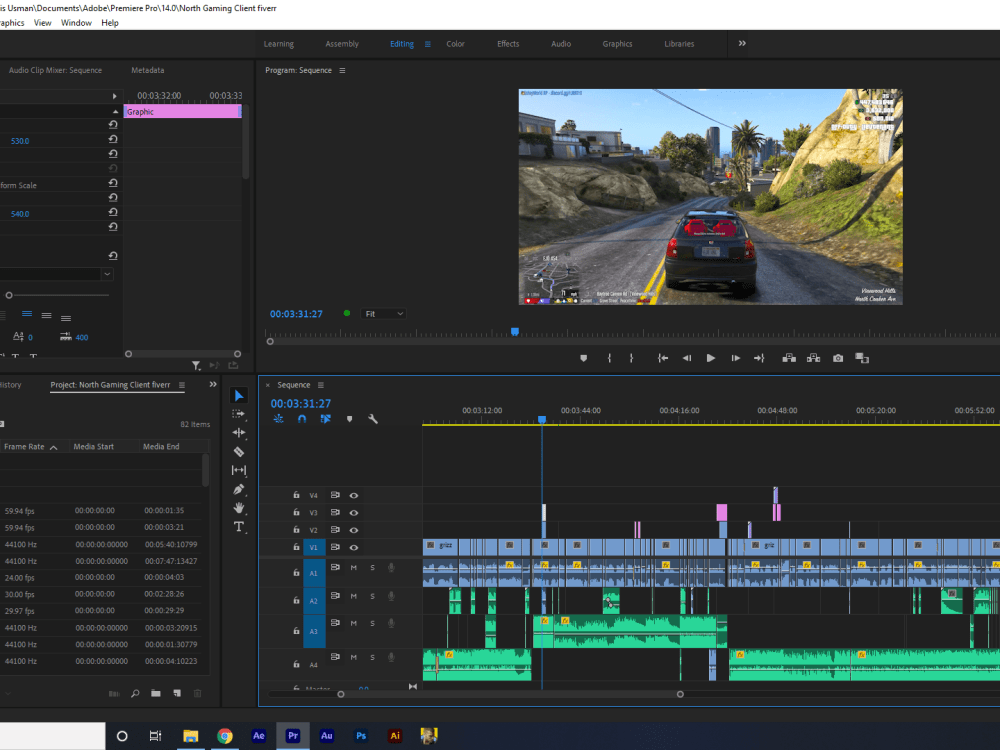1000x750 pixels.
Task: Enable voice-over record on A1
Action: (x=391, y=568)
